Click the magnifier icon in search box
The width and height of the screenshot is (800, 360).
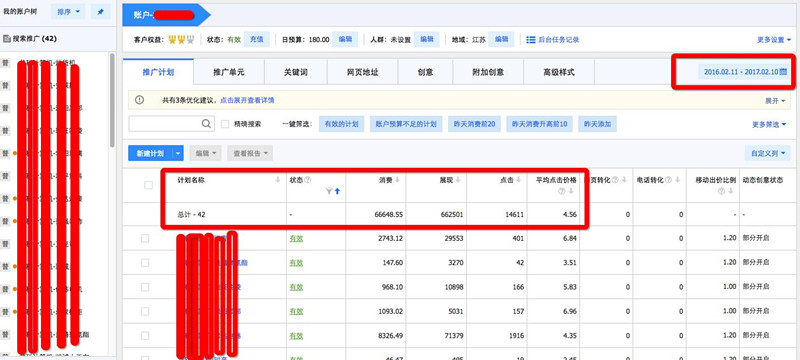click(206, 123)
